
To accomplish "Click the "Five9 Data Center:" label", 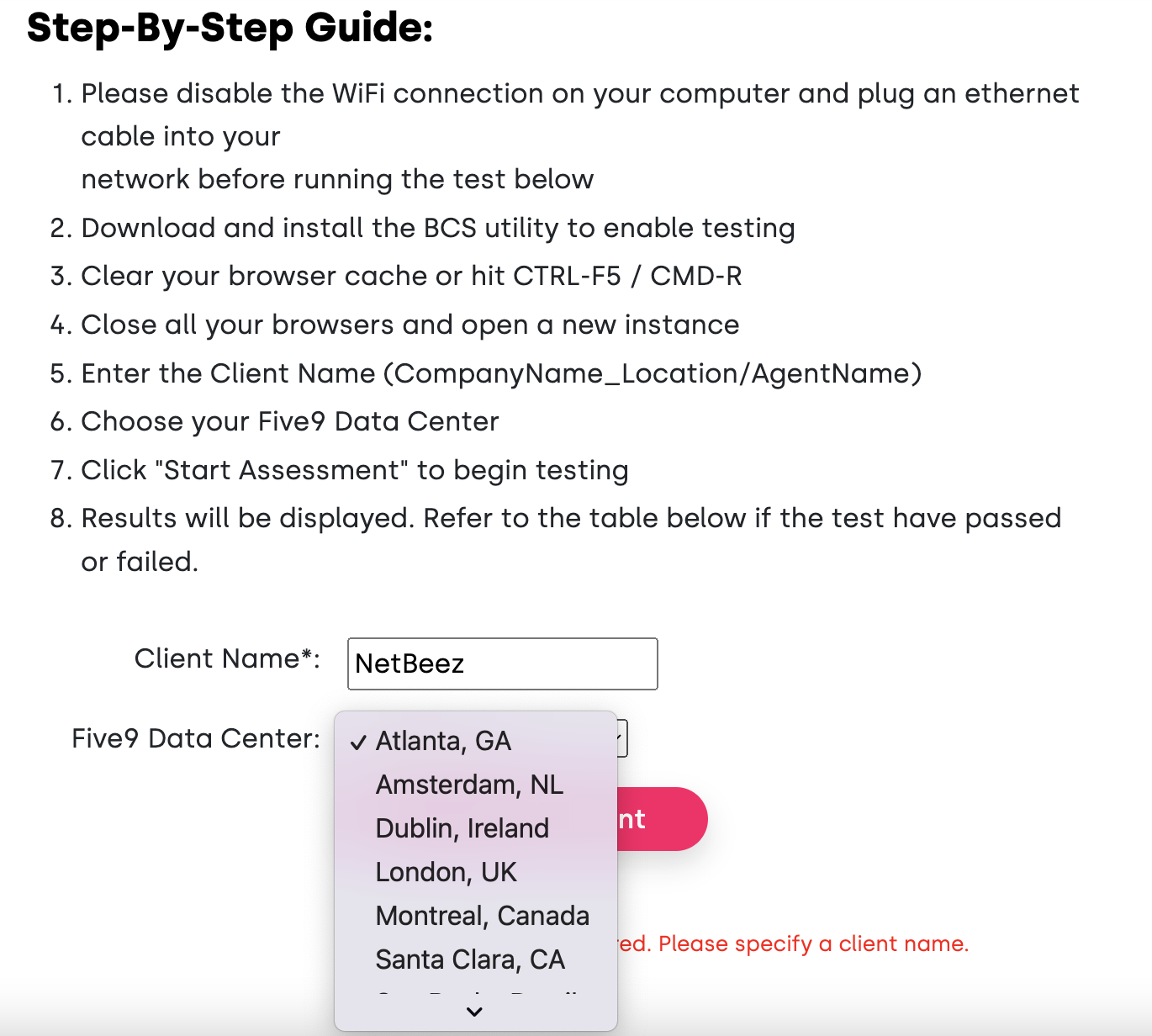I will point(196,738).
